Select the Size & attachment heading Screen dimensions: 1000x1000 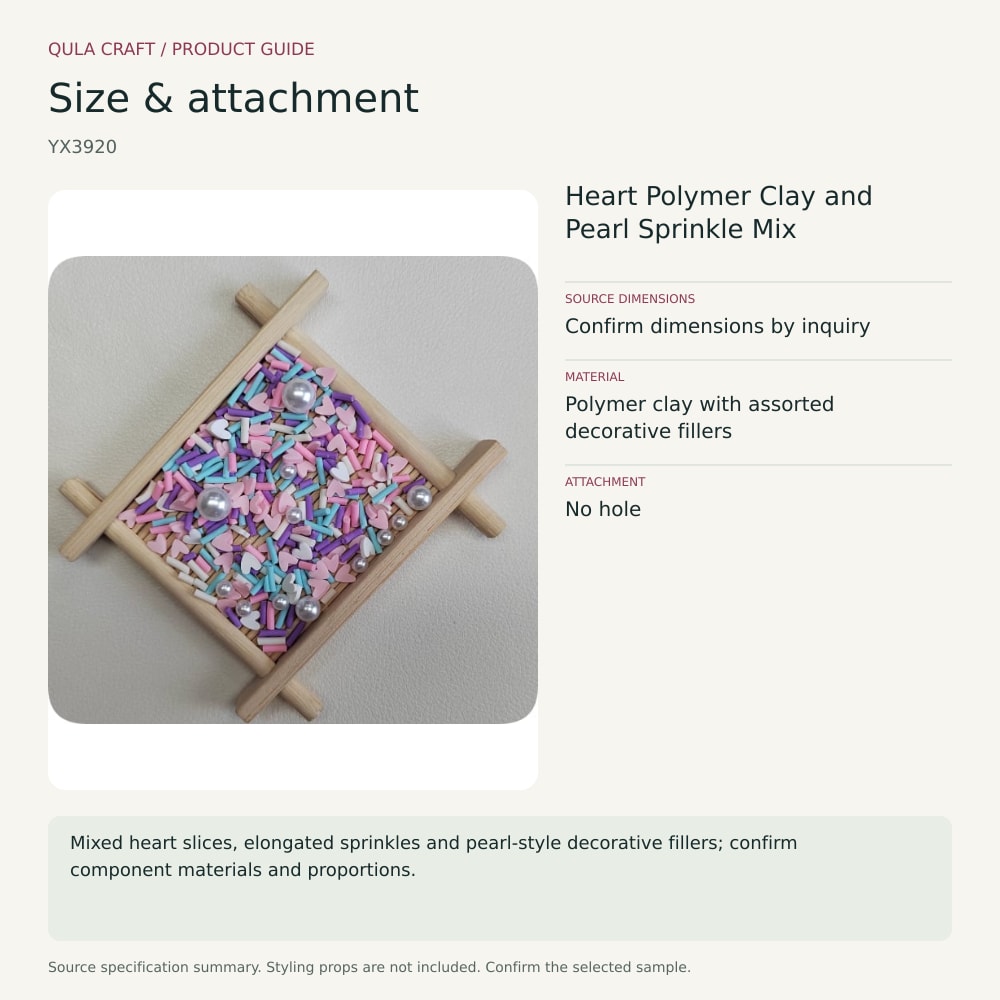pos(233,98)
